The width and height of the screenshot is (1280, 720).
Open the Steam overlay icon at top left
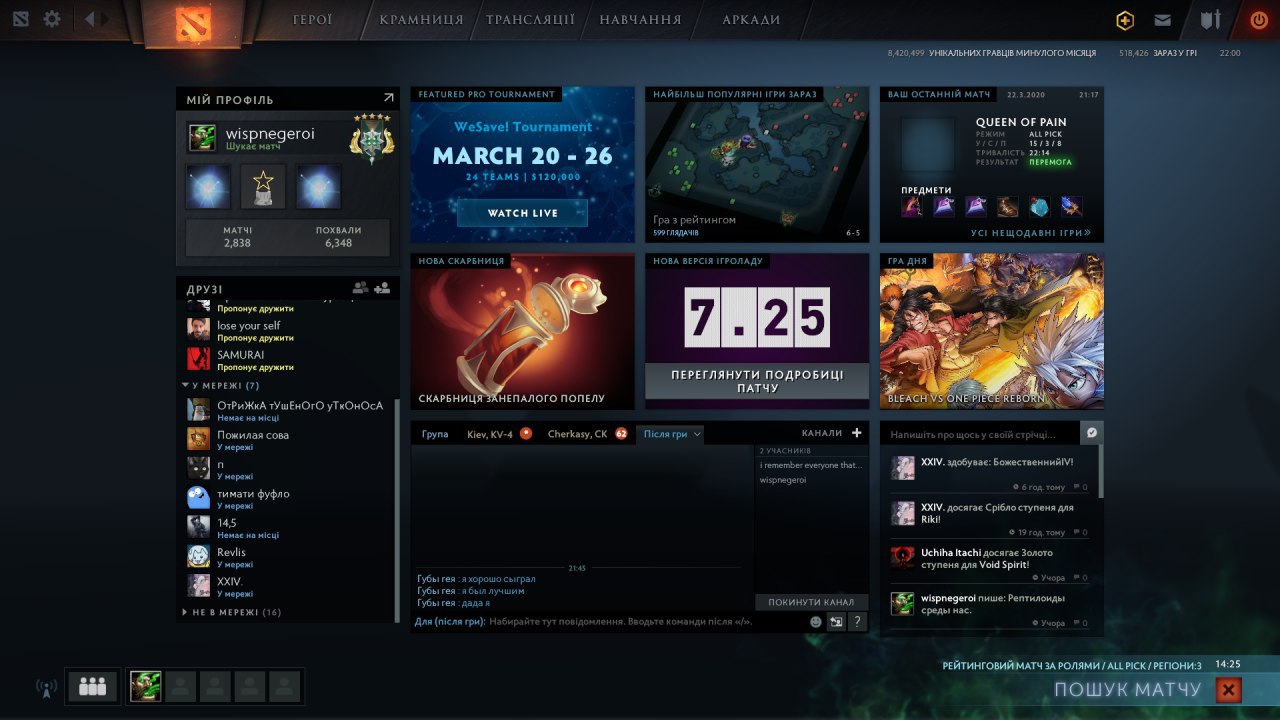click(x=21, y=19)
